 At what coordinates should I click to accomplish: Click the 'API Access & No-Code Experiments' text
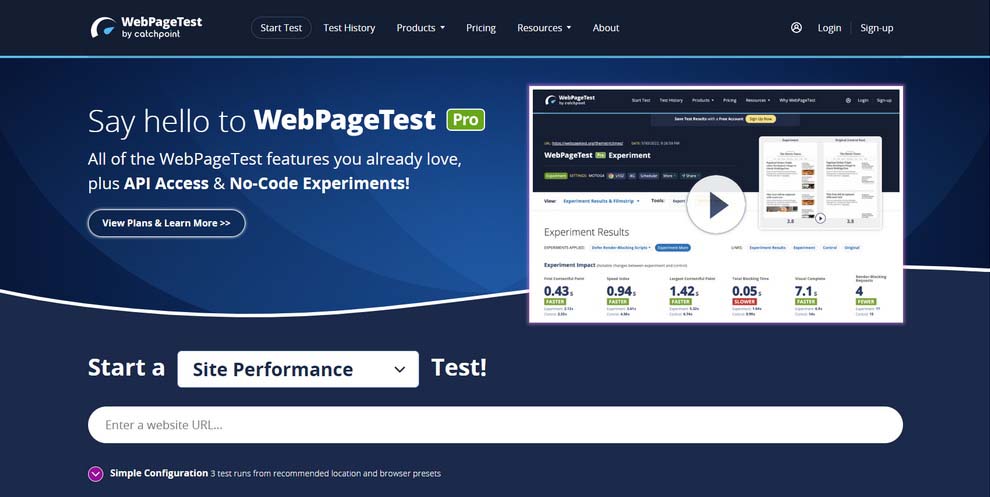[266, 184]
